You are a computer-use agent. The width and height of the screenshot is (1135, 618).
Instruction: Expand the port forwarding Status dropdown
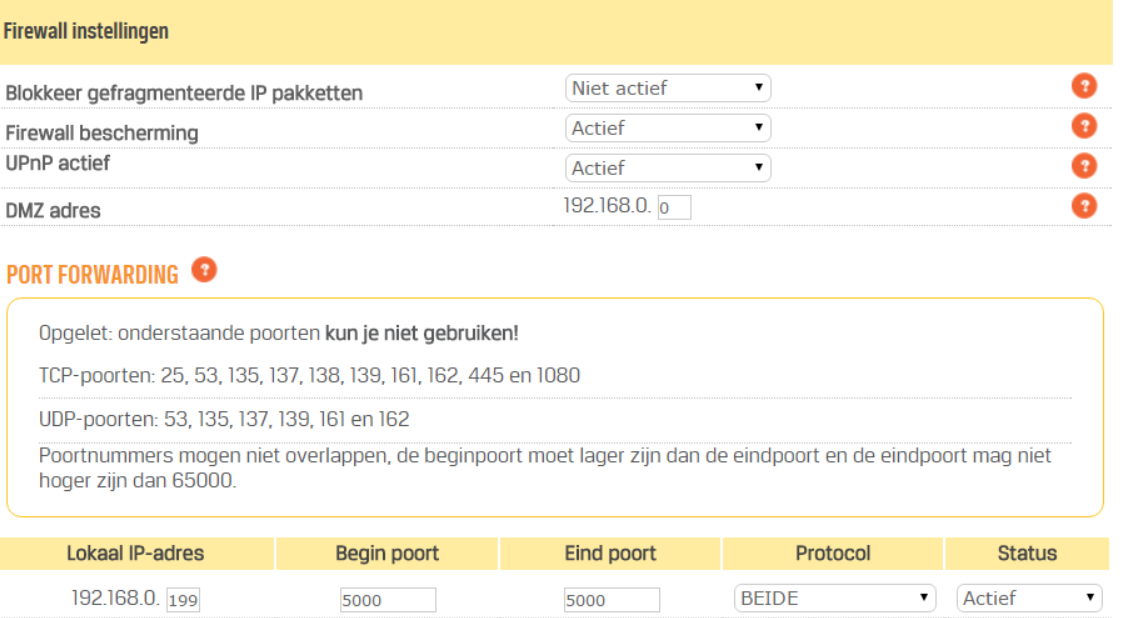(1029, 598)
